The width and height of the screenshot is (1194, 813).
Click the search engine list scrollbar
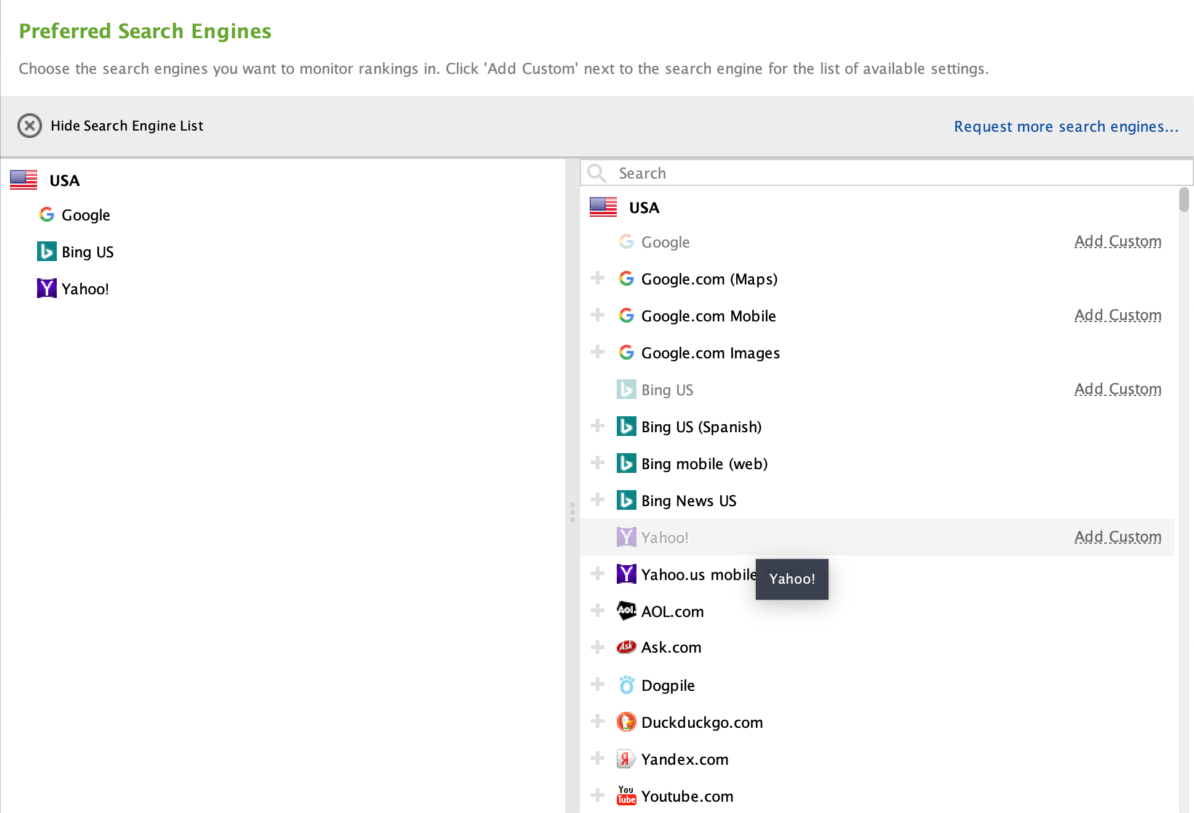click(1183, 199)
